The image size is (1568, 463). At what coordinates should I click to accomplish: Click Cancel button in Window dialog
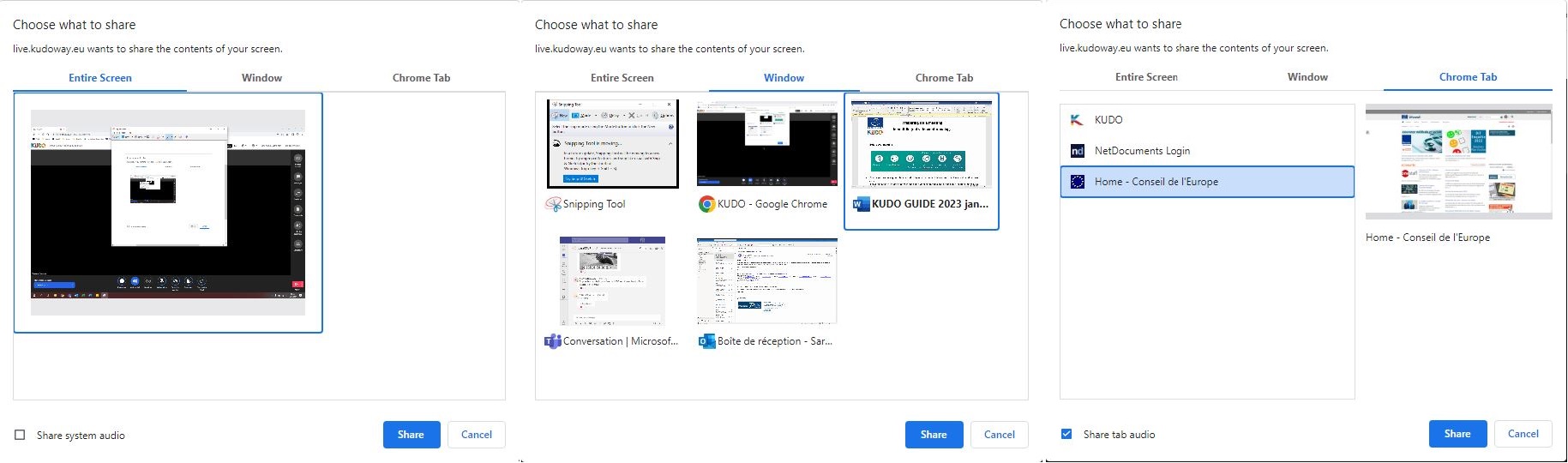point(1000,435)
